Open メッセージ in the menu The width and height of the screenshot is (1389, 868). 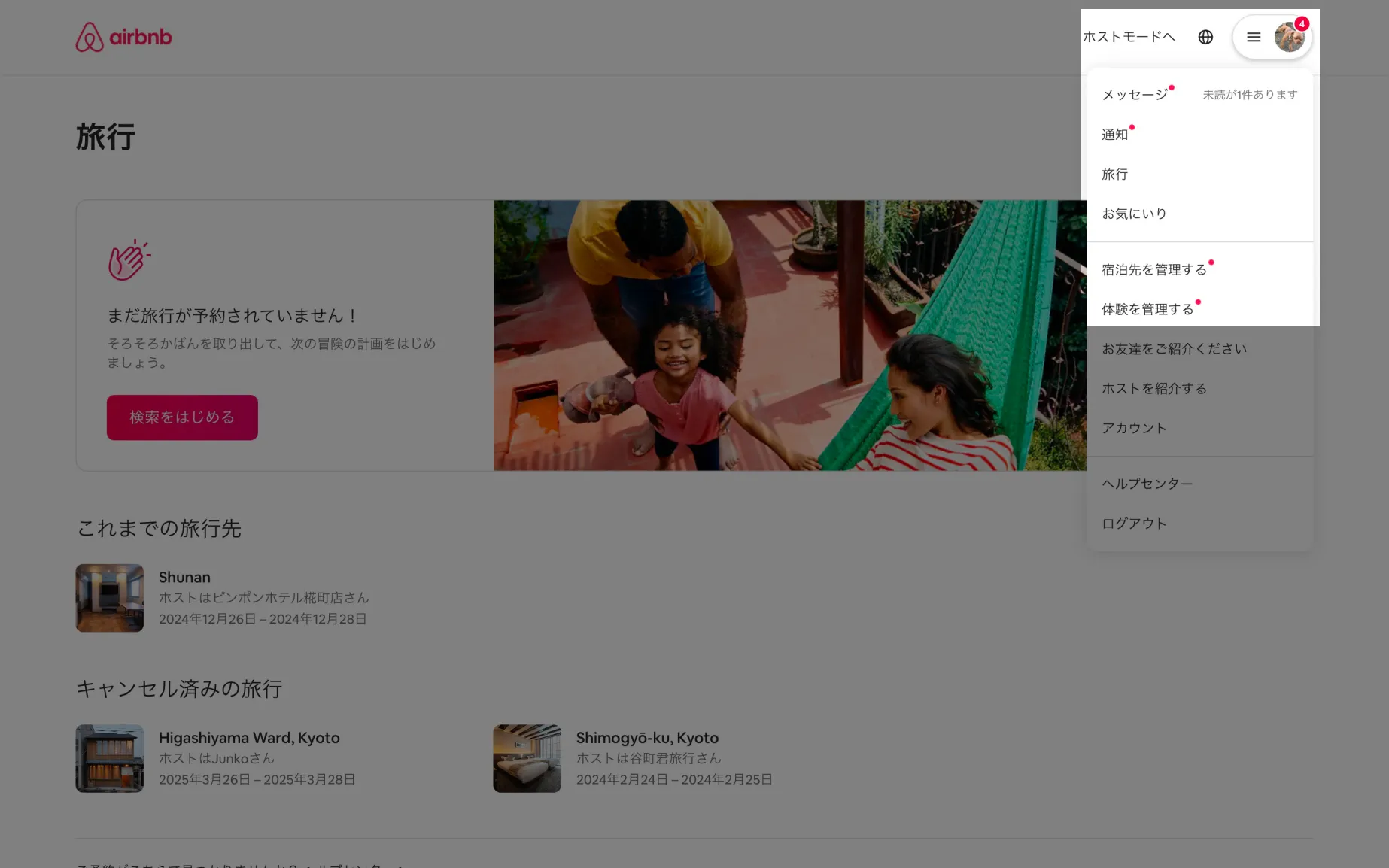point(1135,95)
